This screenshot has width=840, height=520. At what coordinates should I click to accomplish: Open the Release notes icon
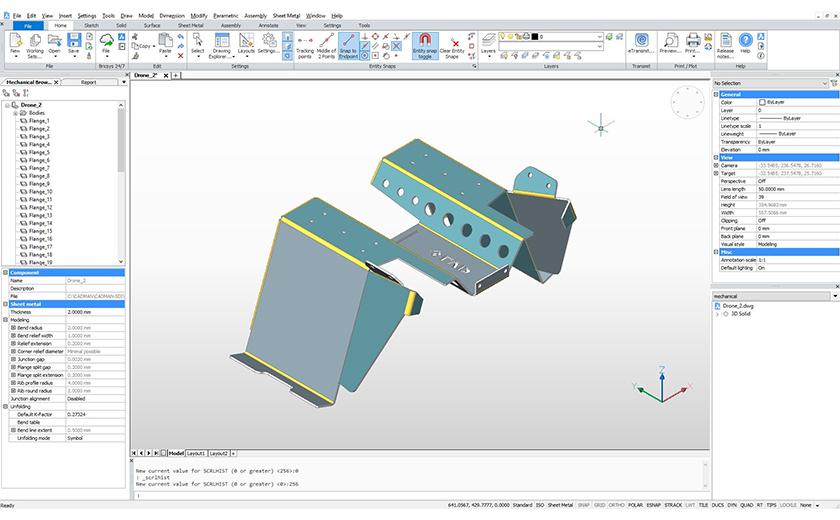(x=724, y=43)
